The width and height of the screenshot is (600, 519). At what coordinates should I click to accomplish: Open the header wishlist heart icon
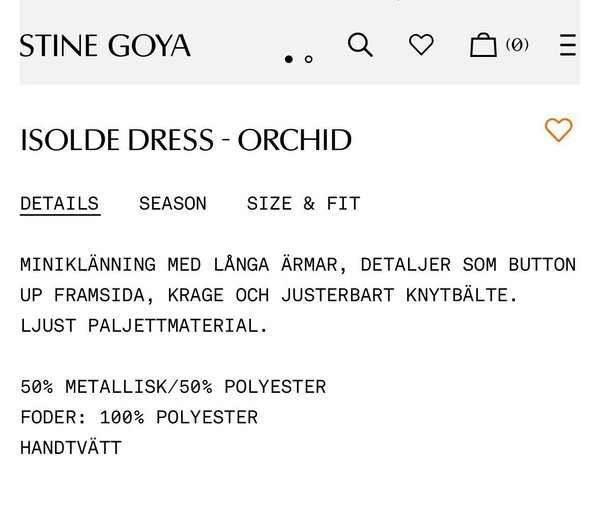[421, 44]
